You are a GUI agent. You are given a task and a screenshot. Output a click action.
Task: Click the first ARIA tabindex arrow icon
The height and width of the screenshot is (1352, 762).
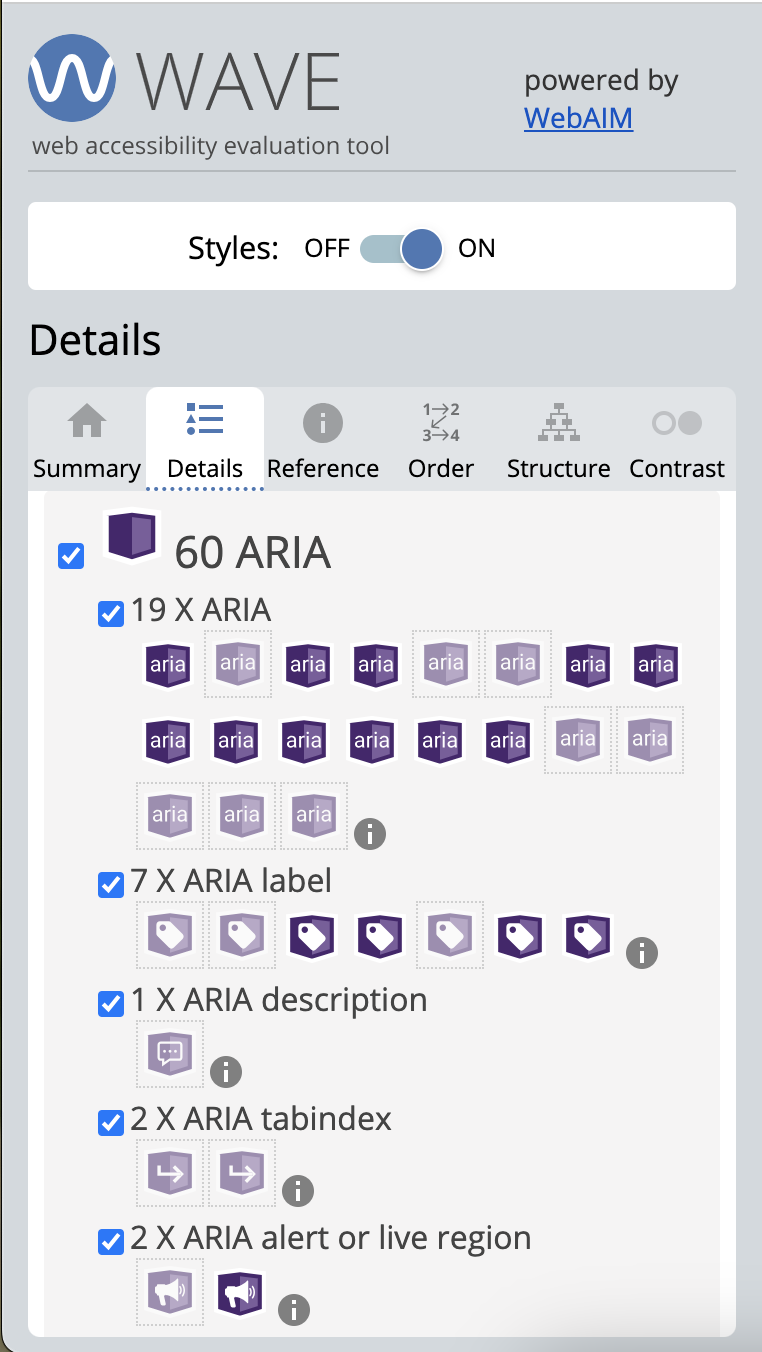coord(169,1172)
